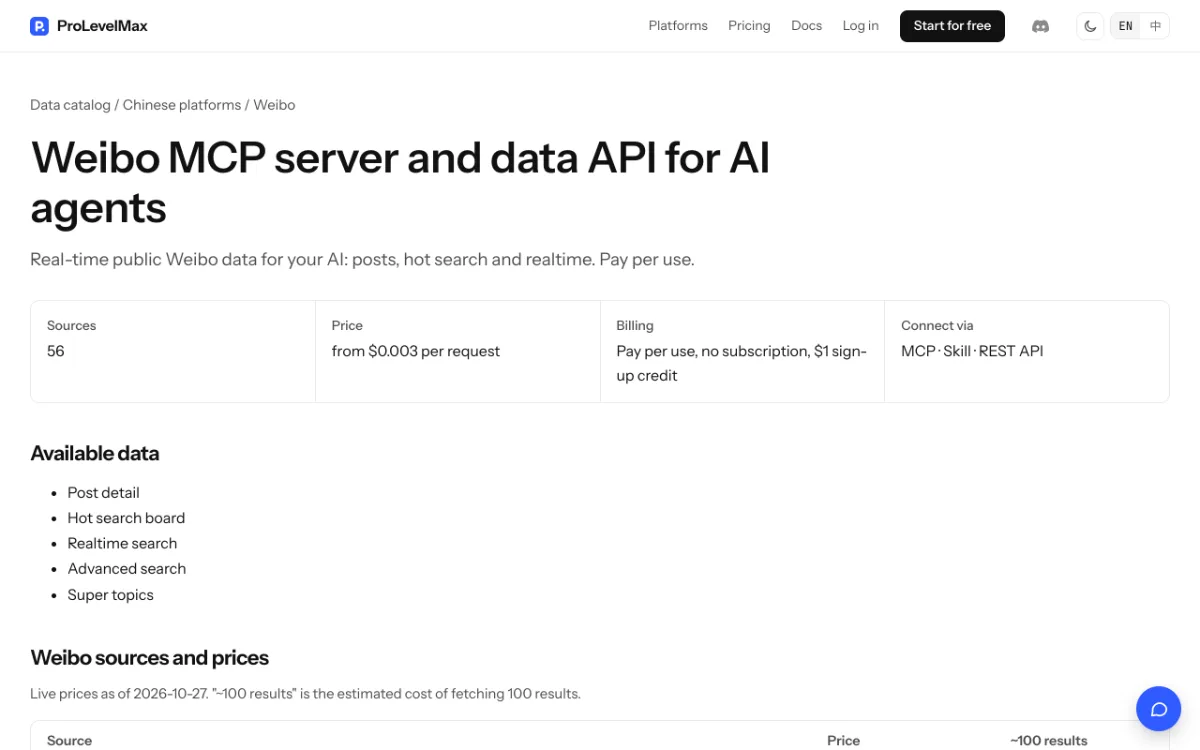1200x750 pixels.
Task: Click the MCP · Skill · REST API text
Action: click(972, 351)
